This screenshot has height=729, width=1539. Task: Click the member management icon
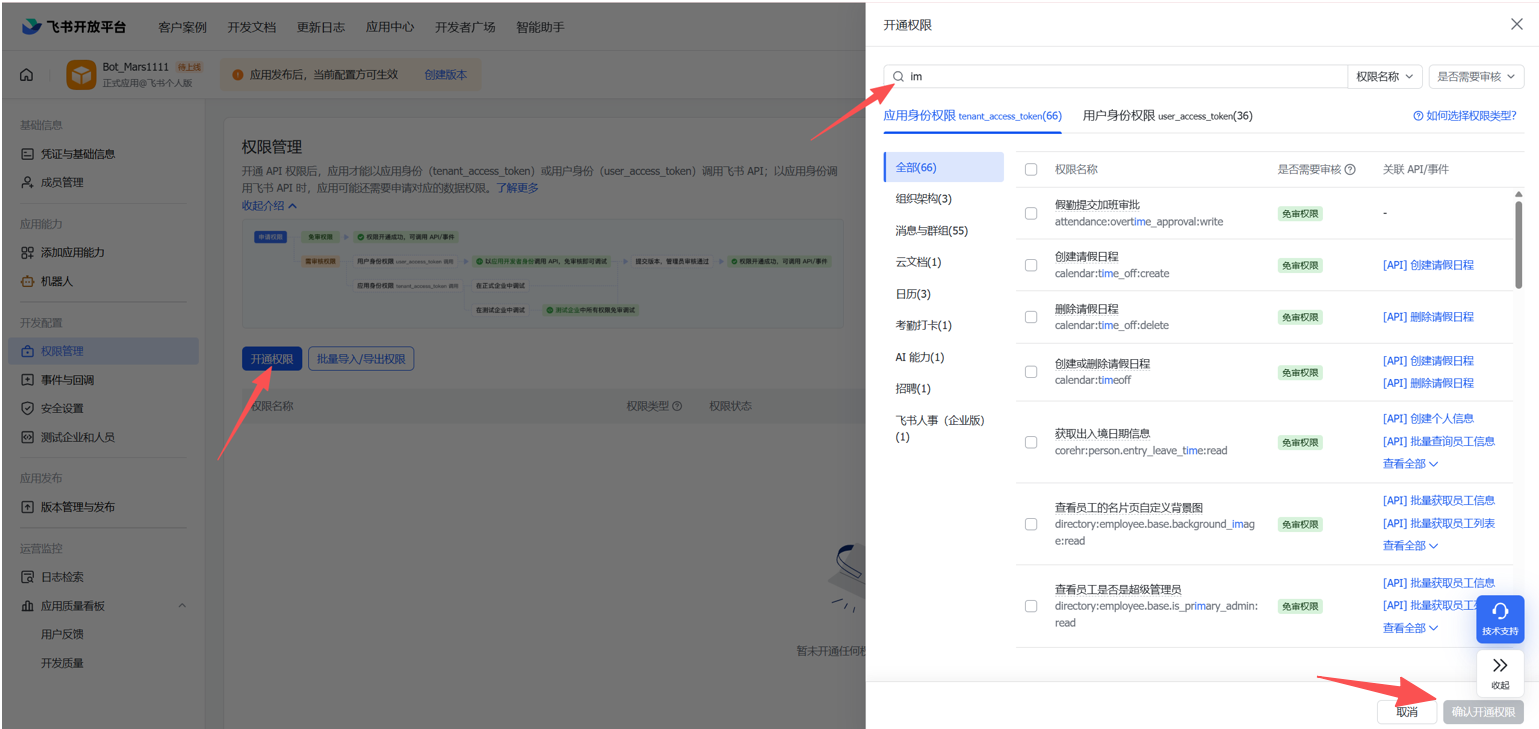click(27, 182)
